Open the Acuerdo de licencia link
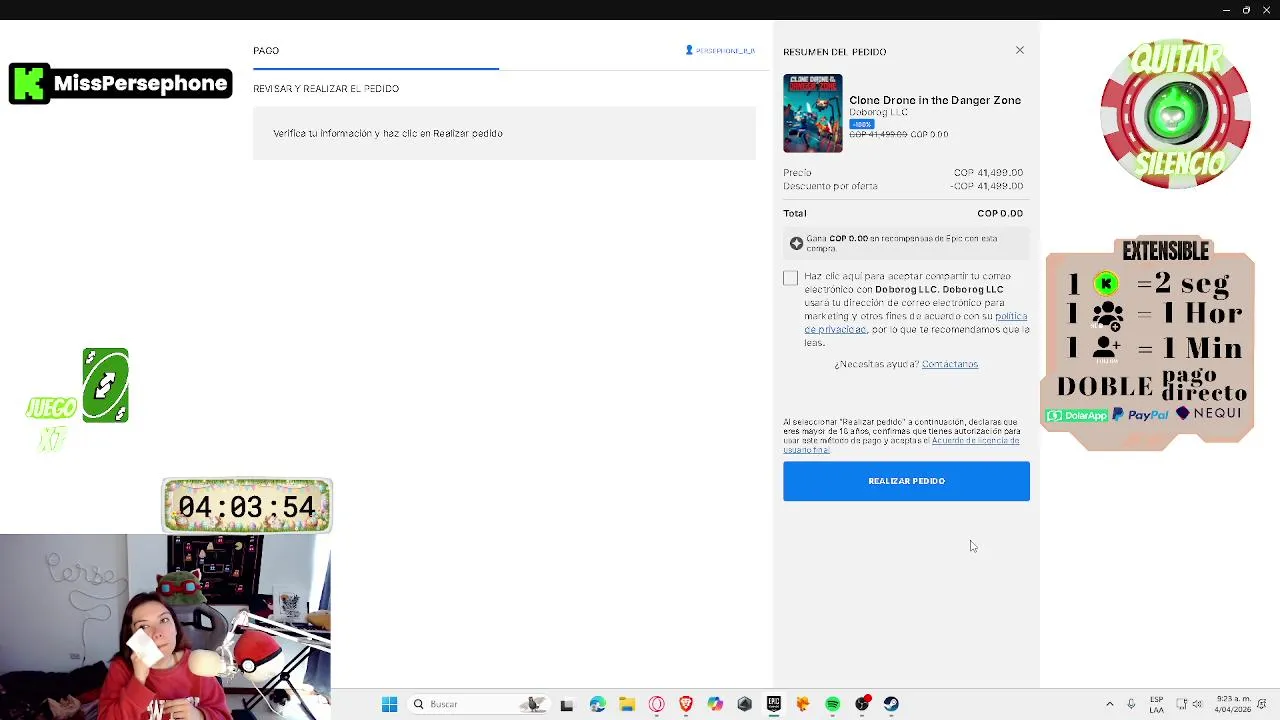Screen dimensions: 1280x720 point(900,445)
